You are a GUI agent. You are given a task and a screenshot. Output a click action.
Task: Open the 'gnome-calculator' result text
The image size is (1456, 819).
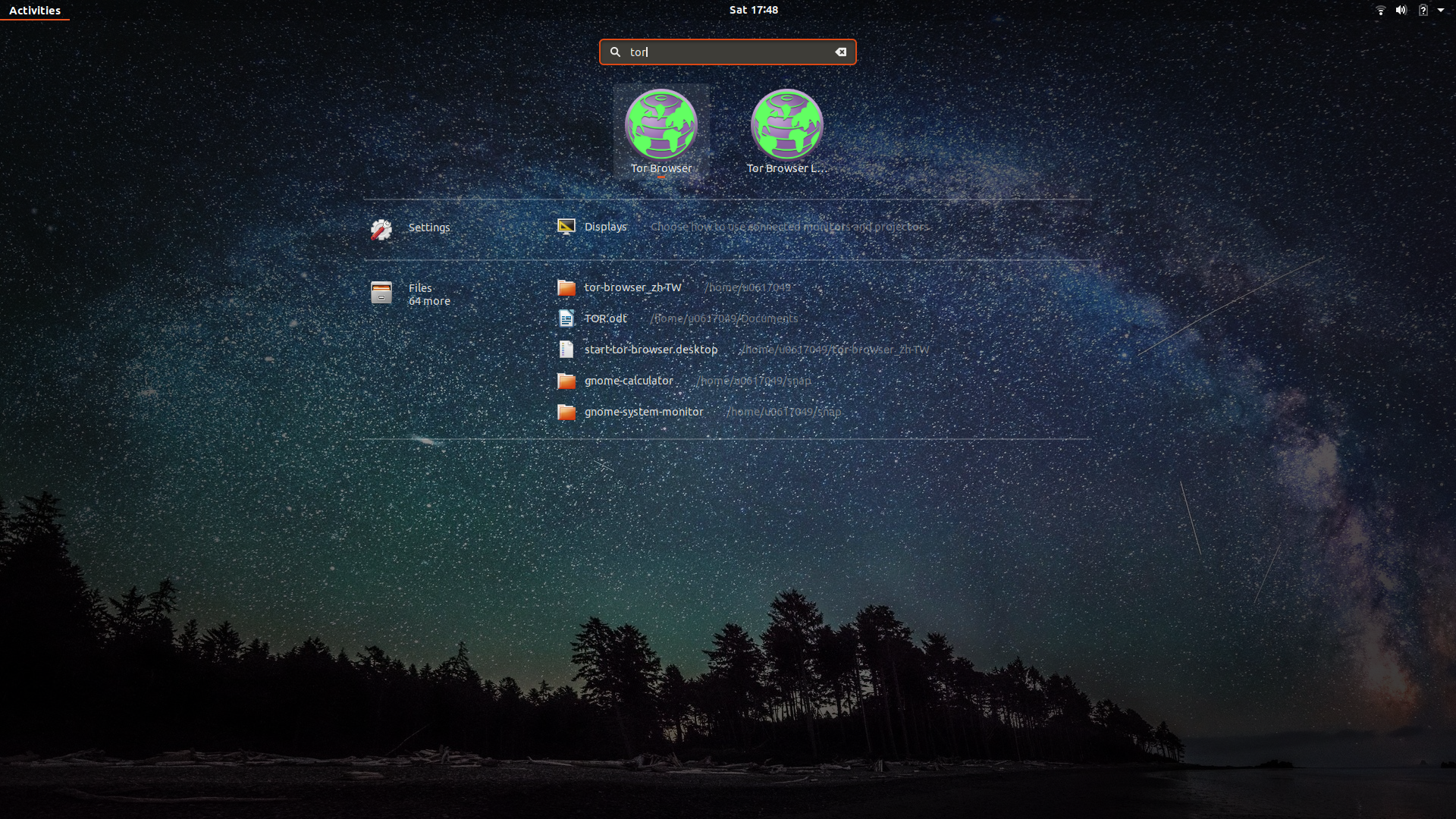629,381
